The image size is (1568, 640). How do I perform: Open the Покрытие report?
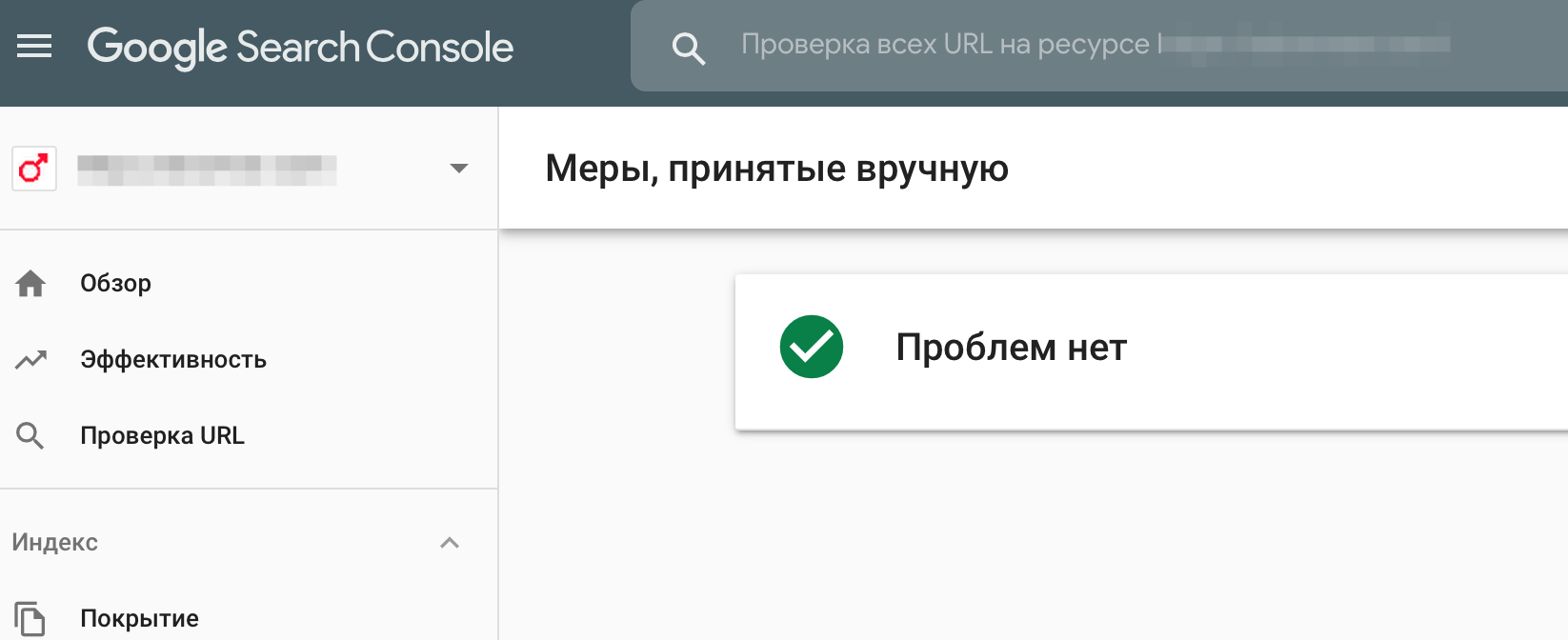[139, 618]
